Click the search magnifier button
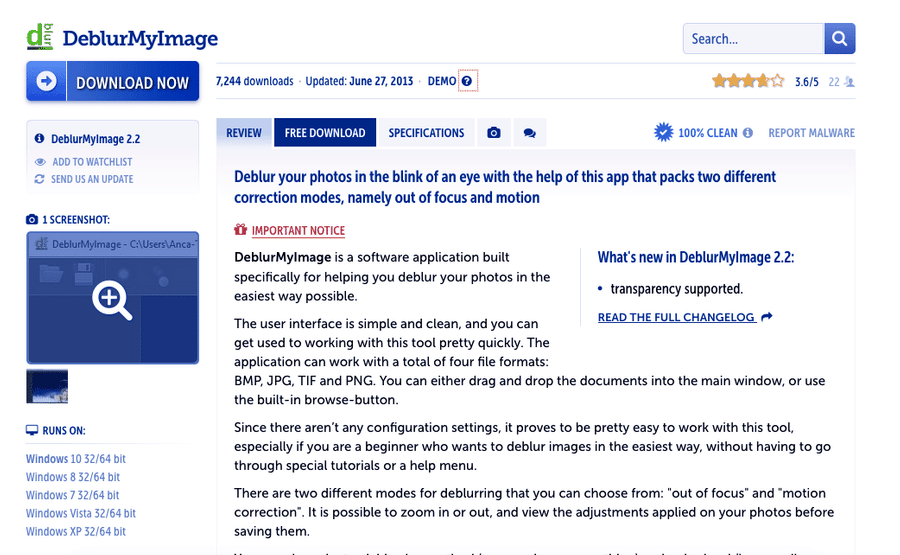The image size is (900, 555). point(840,38)
